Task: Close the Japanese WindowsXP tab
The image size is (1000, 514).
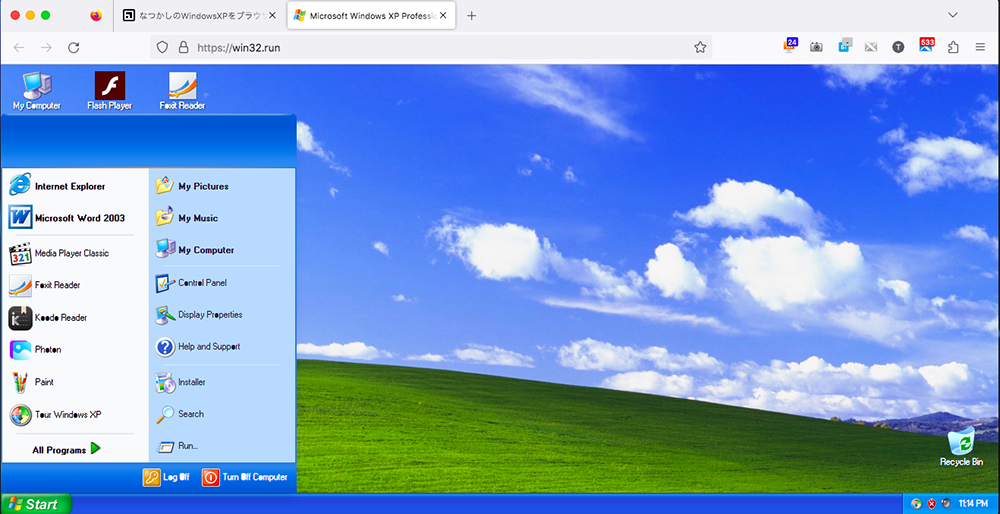Action: tap(272, 16)
